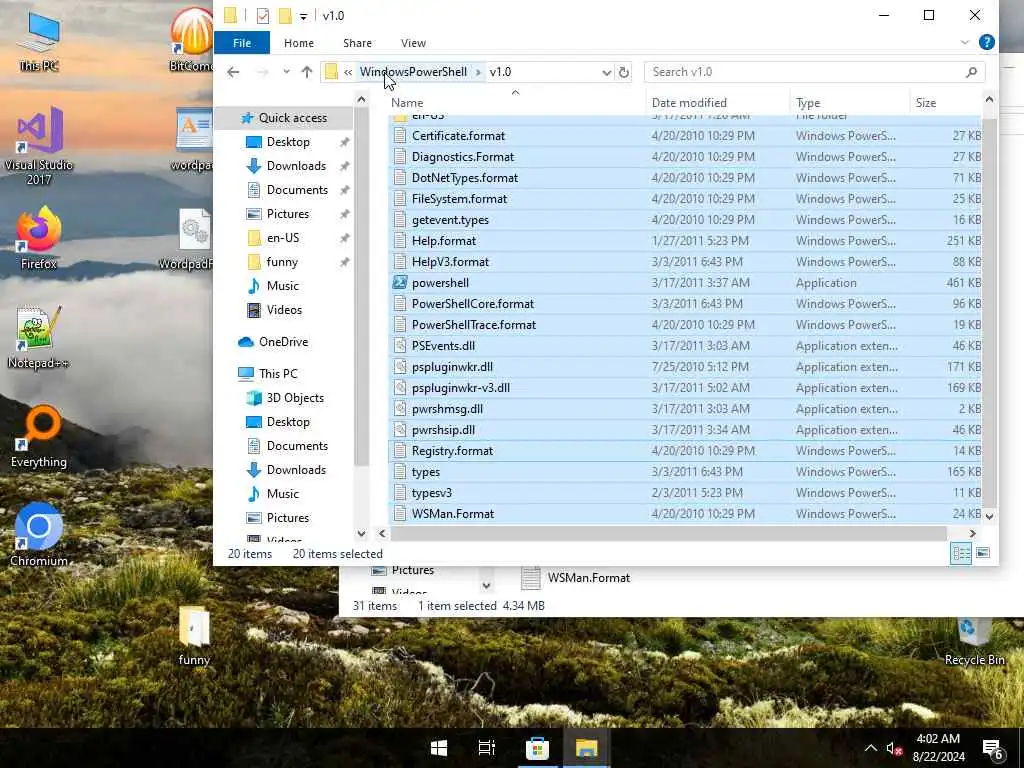Open the Visual Studio 2017 desktop shortcut
This screenshot has height=768, width=1024.
39,146
